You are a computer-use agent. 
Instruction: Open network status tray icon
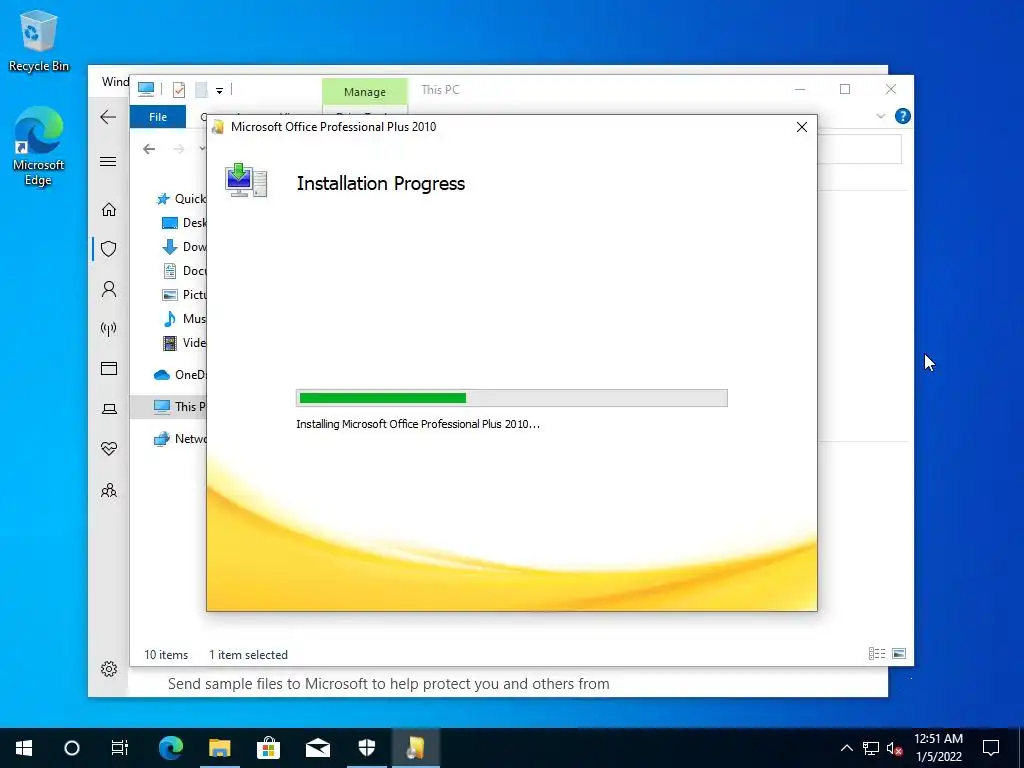[x=871, y=748]
